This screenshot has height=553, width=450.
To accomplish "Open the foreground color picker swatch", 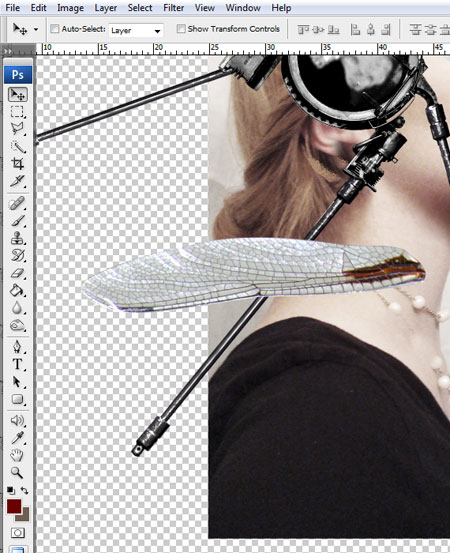I will [13, 506].
